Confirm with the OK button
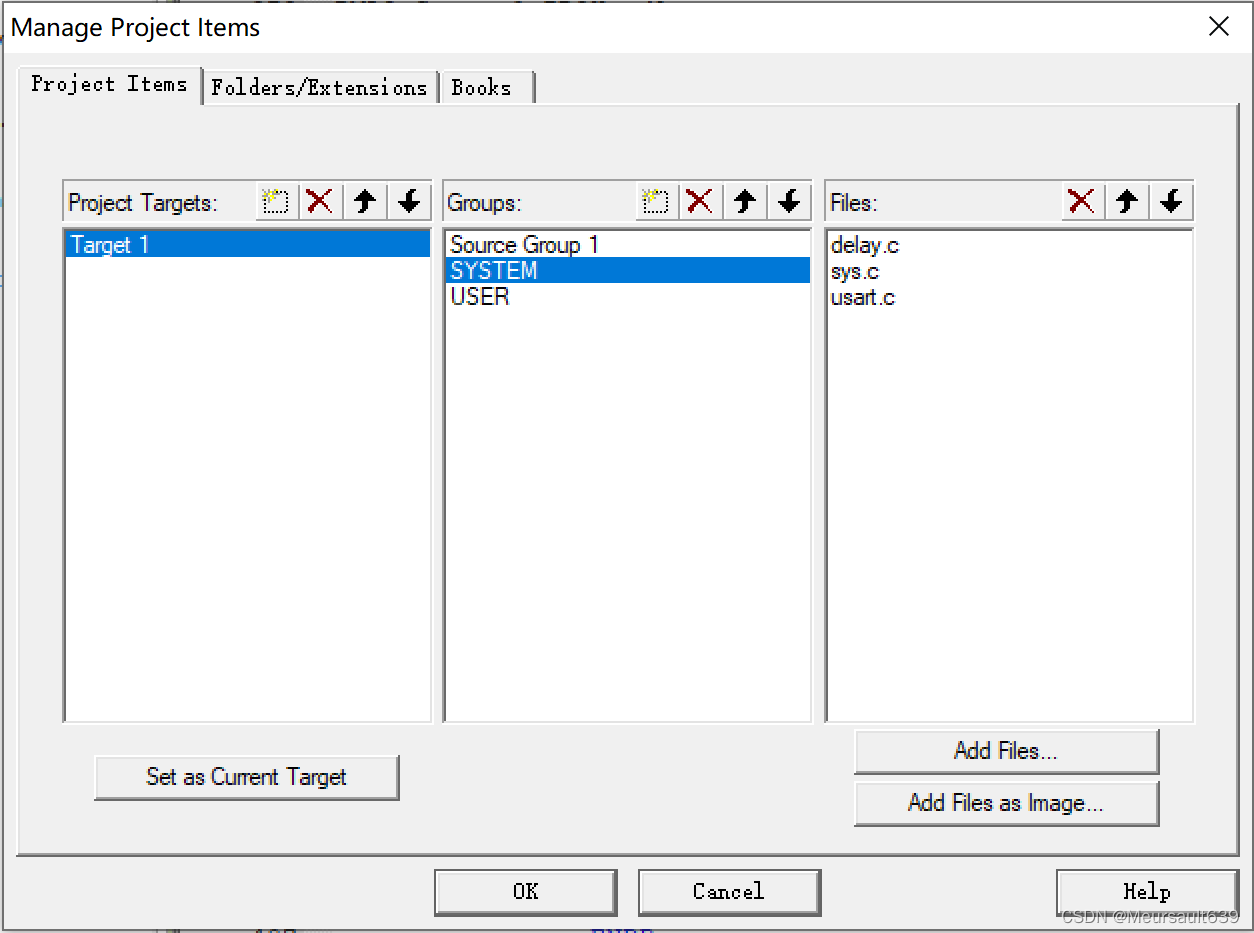Viewport: 1254px width, 933px height. pyautogui.click(x=526, y=892)
